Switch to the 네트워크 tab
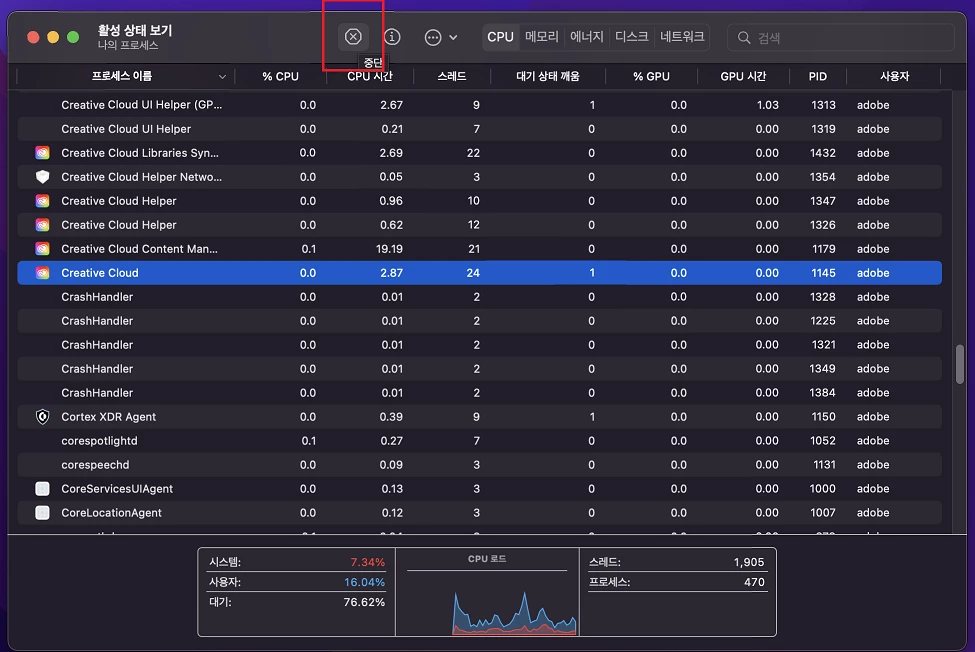The image size is (975, 652). (x=682, y=37)
